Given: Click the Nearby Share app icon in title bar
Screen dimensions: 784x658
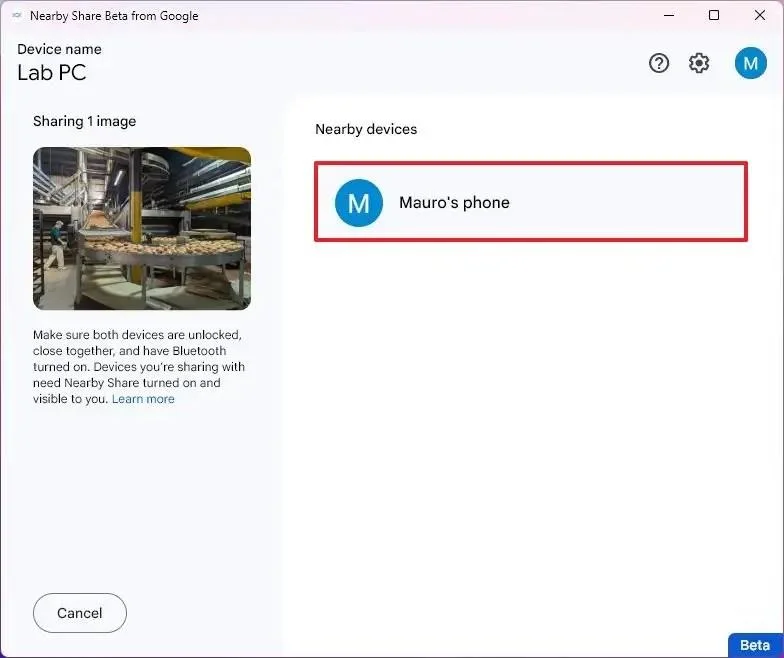Looking at the screenshot, I should (16, 16).
